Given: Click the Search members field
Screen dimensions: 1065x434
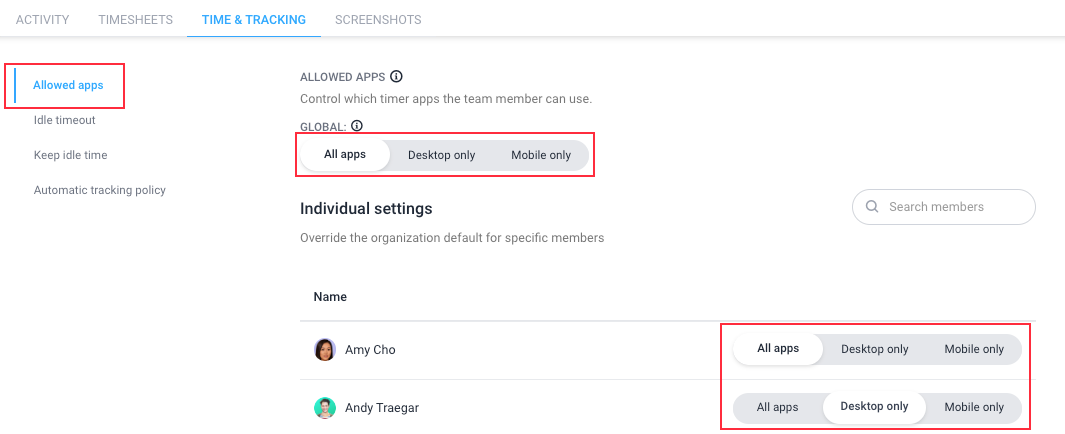Looking at the screenshot, I should (x=943, y=206).
